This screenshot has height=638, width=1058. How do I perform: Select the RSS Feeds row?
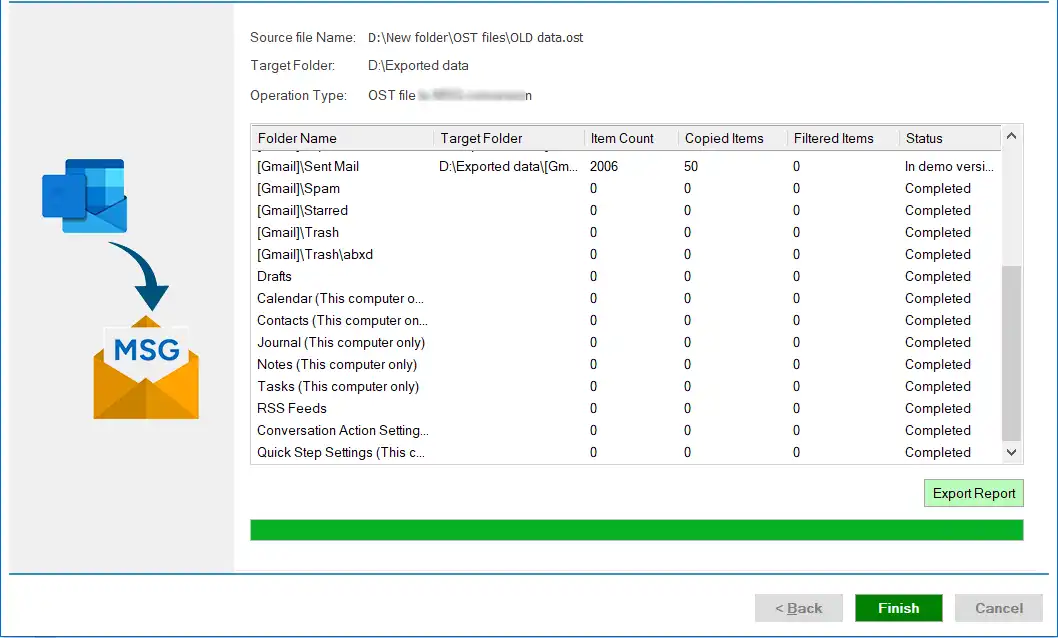(x=626, y=409)
